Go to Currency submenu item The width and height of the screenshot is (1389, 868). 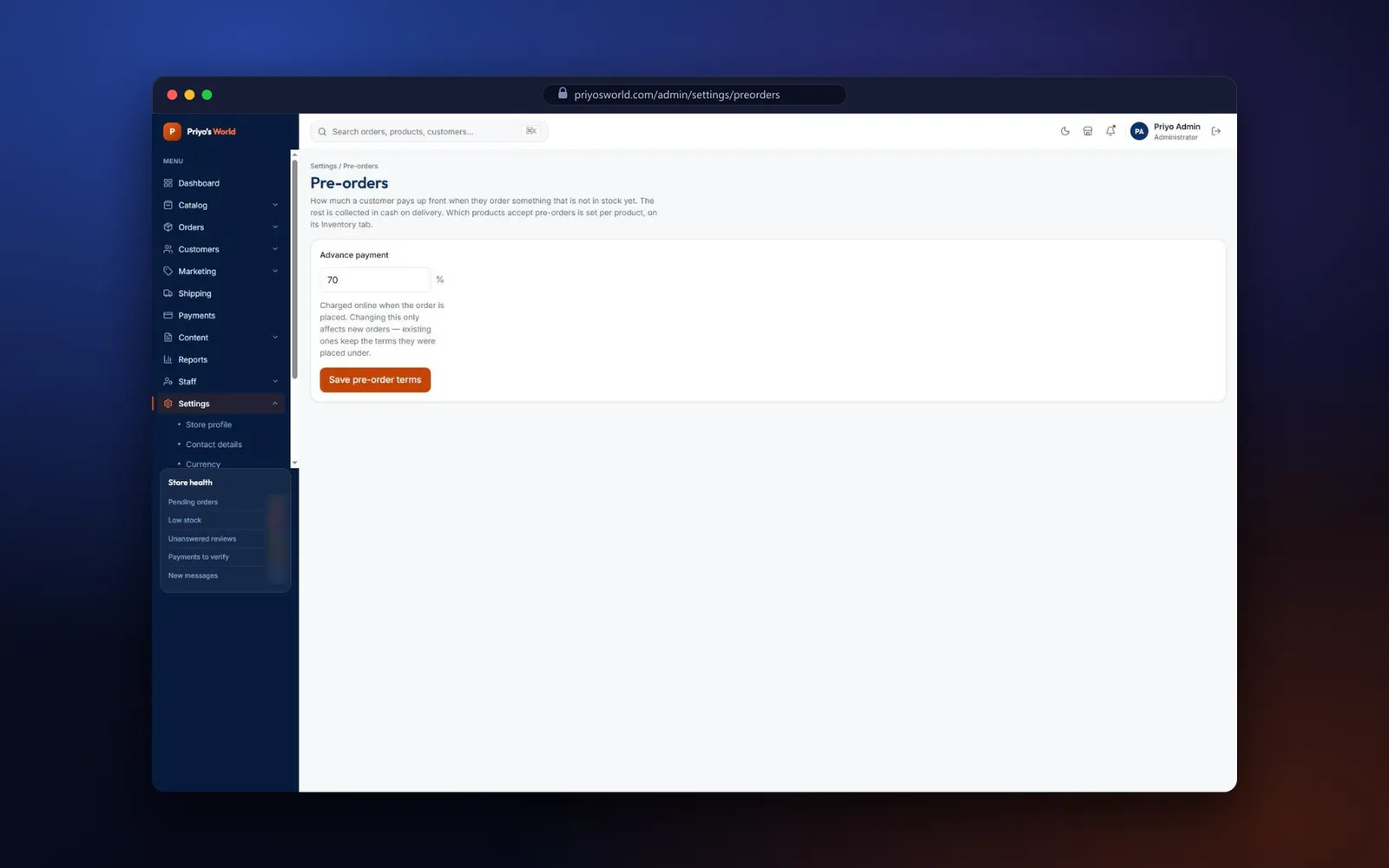point(203,464)
